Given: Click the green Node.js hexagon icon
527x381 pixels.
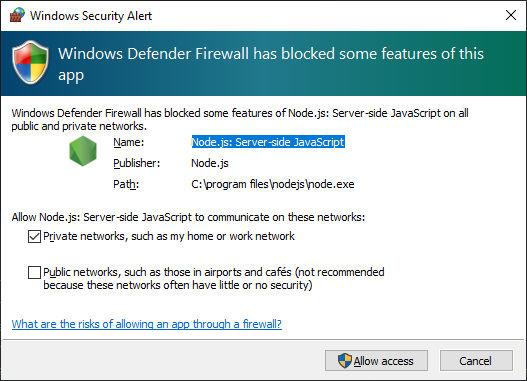Looking at the screenshot, I should (83, 151).
